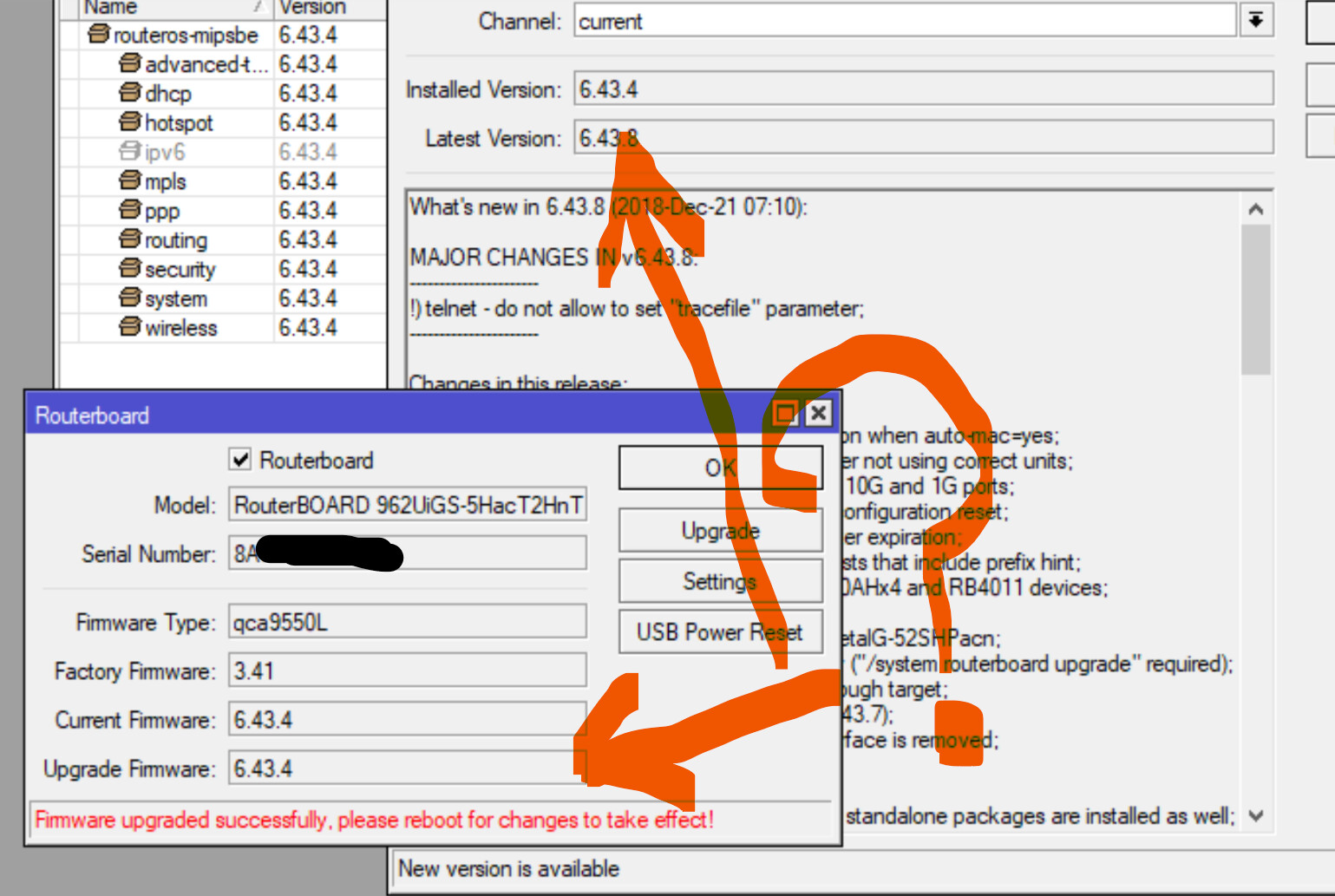
Task: Click the Model field in Routerboard dialog
Action: (408, 505)
